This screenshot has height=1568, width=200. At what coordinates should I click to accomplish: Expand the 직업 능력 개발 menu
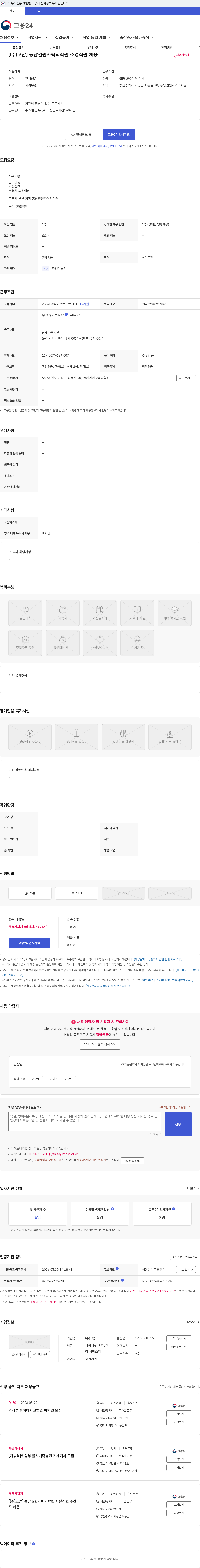(x=97, y=38)
